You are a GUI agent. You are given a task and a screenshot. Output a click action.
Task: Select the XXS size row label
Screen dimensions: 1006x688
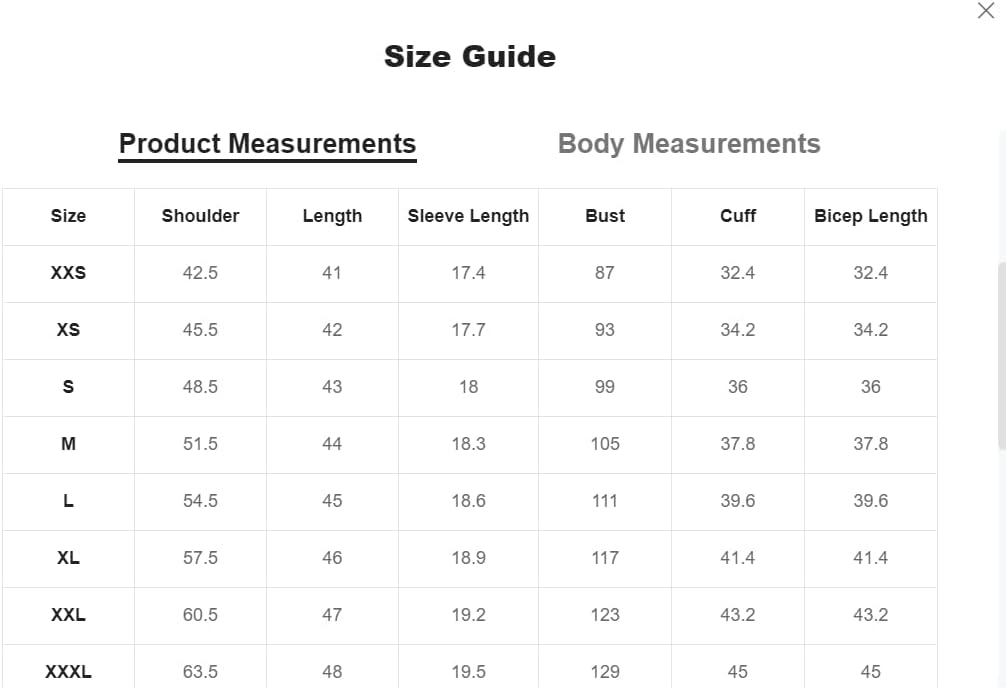[68, 273]
